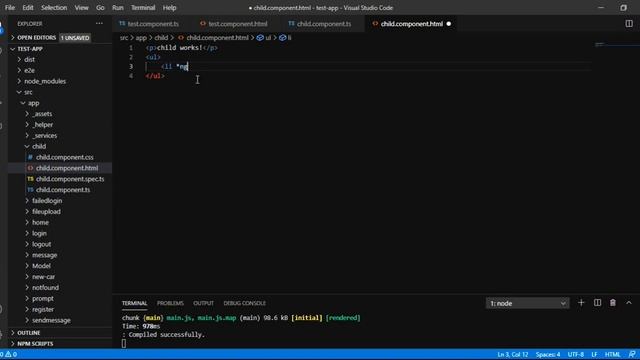Switch to test.component.html tab
640x360 pixels.
coord(238,24)
